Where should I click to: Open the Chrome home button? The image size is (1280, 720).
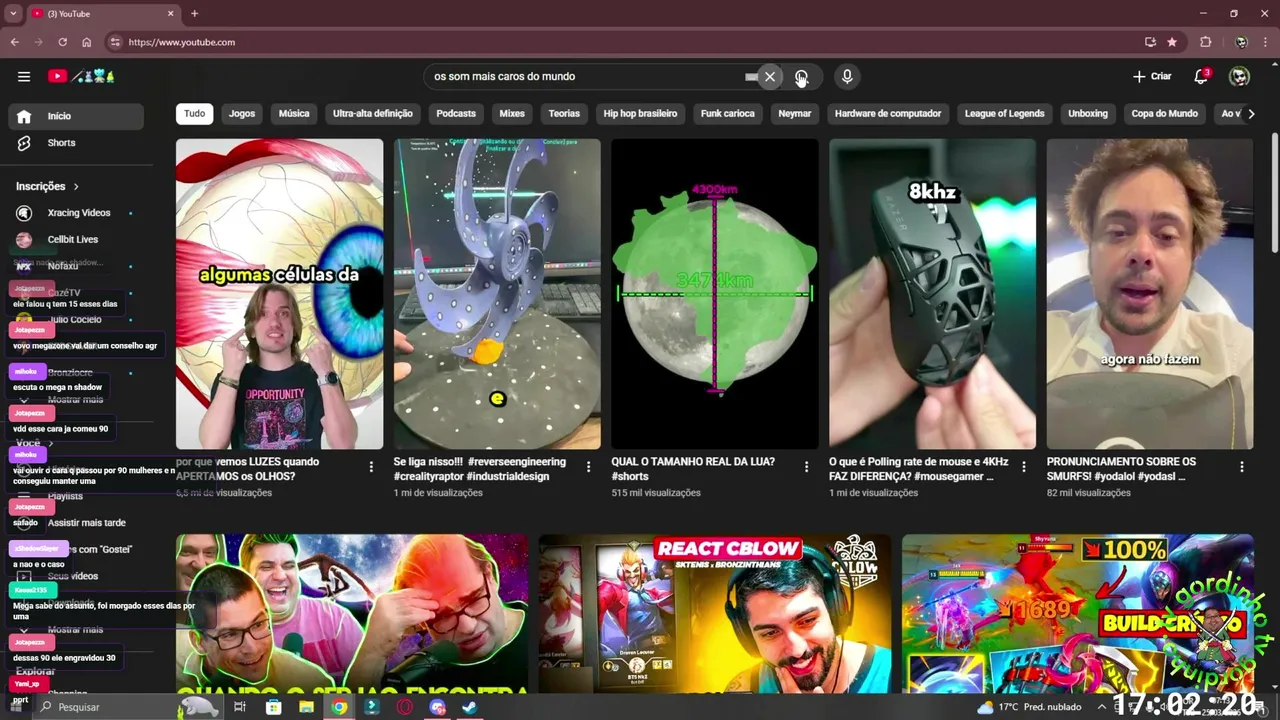pyautogui.click(x=86, y=42)
